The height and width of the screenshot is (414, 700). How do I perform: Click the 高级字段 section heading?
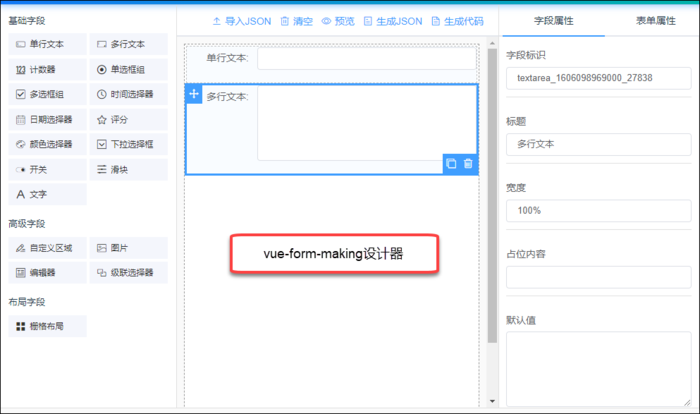click(27, 224)
